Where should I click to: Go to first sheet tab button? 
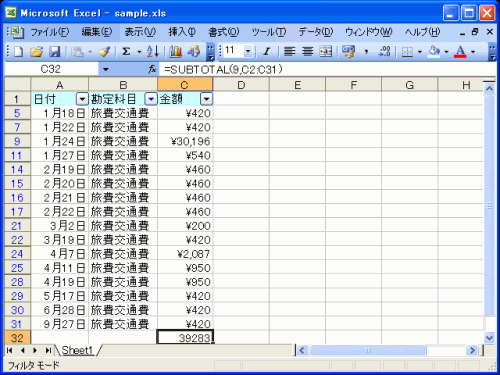click(x=9, y=350)
